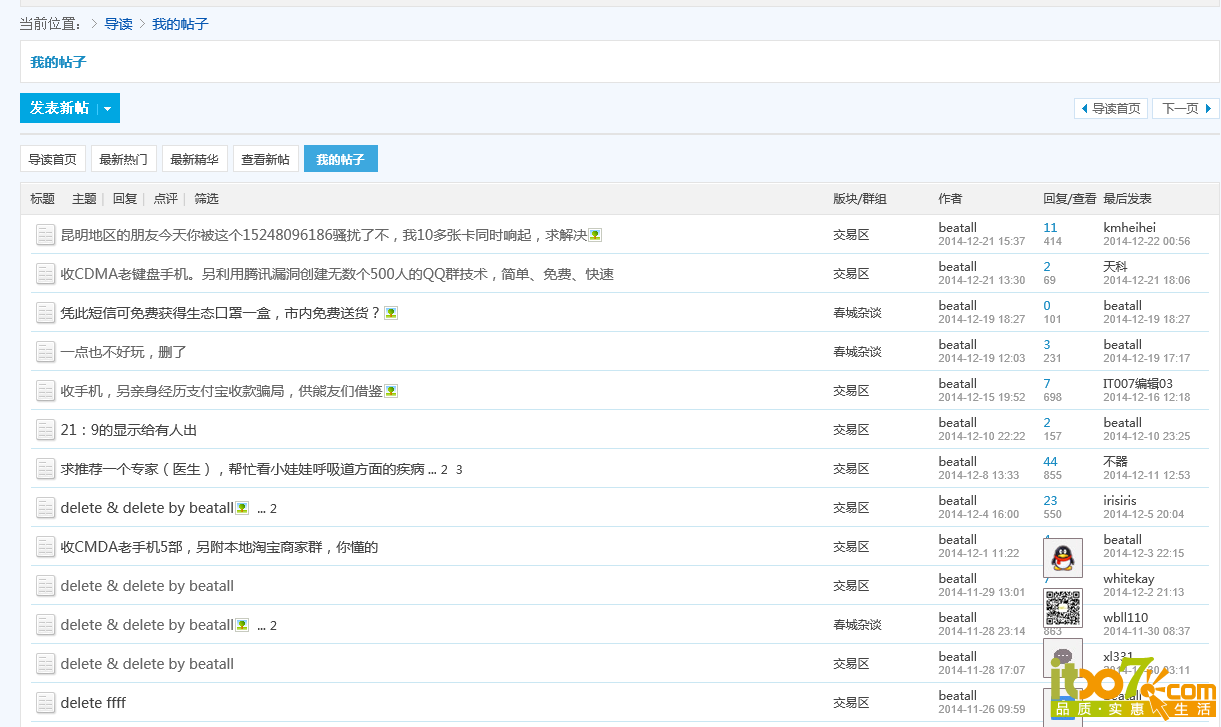Open post 凭此短信可免费获得生态口罩一盒
Screen dimensions: 1221x727
[221, 313]
